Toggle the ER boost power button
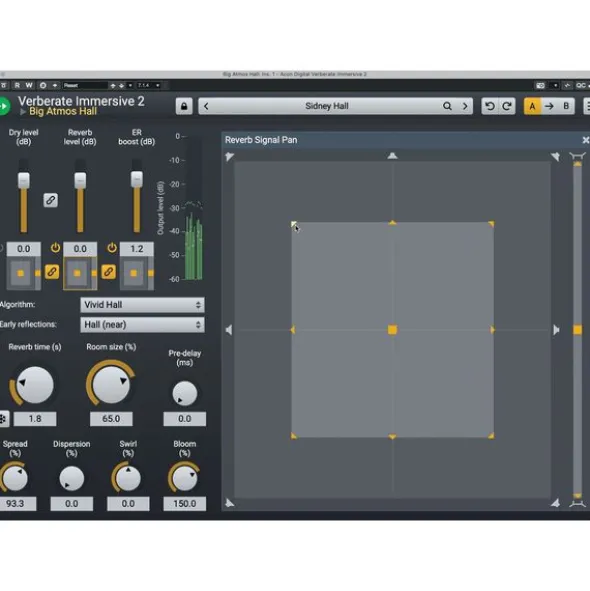590x591 pixels. [x=112, y=248]
